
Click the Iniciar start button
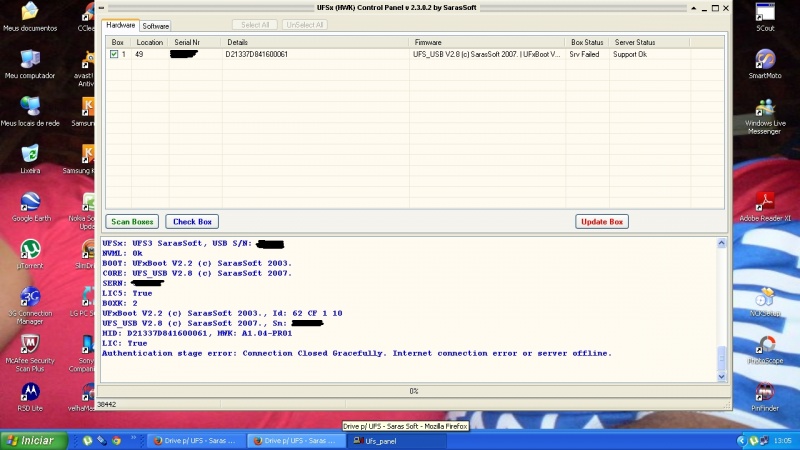click(x=34, y=440)
